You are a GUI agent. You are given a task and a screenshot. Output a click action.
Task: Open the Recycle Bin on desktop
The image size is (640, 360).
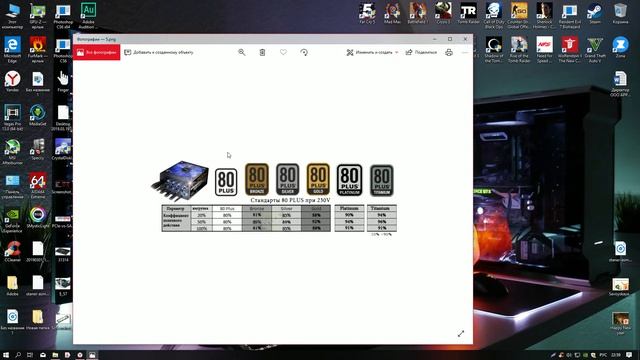tap(620, 13)
